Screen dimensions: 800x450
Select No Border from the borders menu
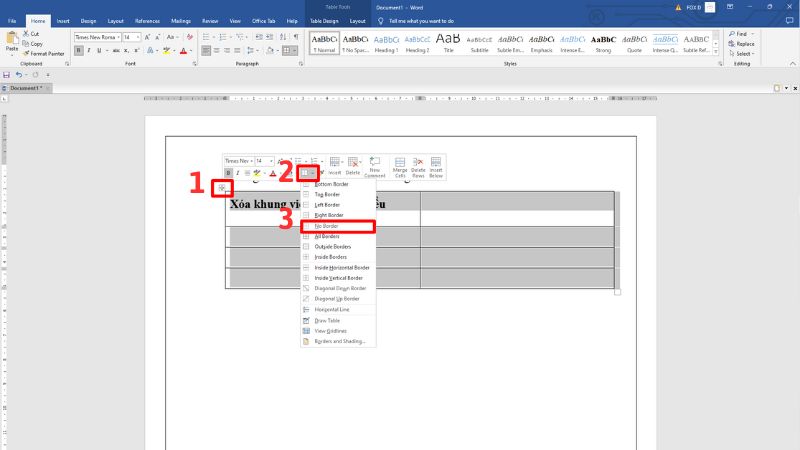point(338,226)
